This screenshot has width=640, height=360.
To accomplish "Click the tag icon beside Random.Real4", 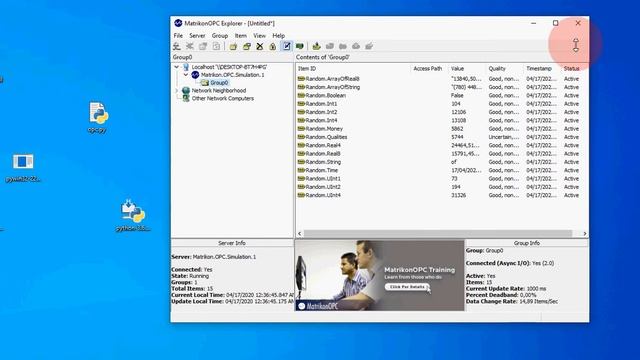I will [301, 145].
